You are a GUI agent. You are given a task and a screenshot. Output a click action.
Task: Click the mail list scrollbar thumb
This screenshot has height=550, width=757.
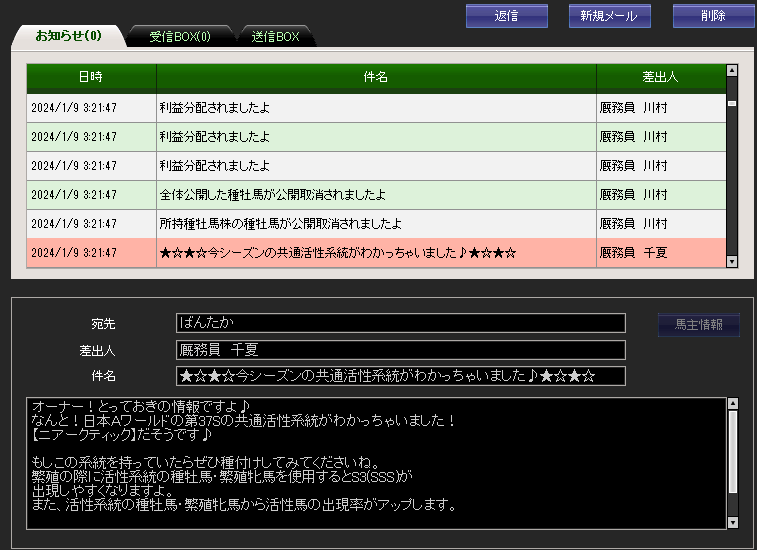tap(732, 103)
